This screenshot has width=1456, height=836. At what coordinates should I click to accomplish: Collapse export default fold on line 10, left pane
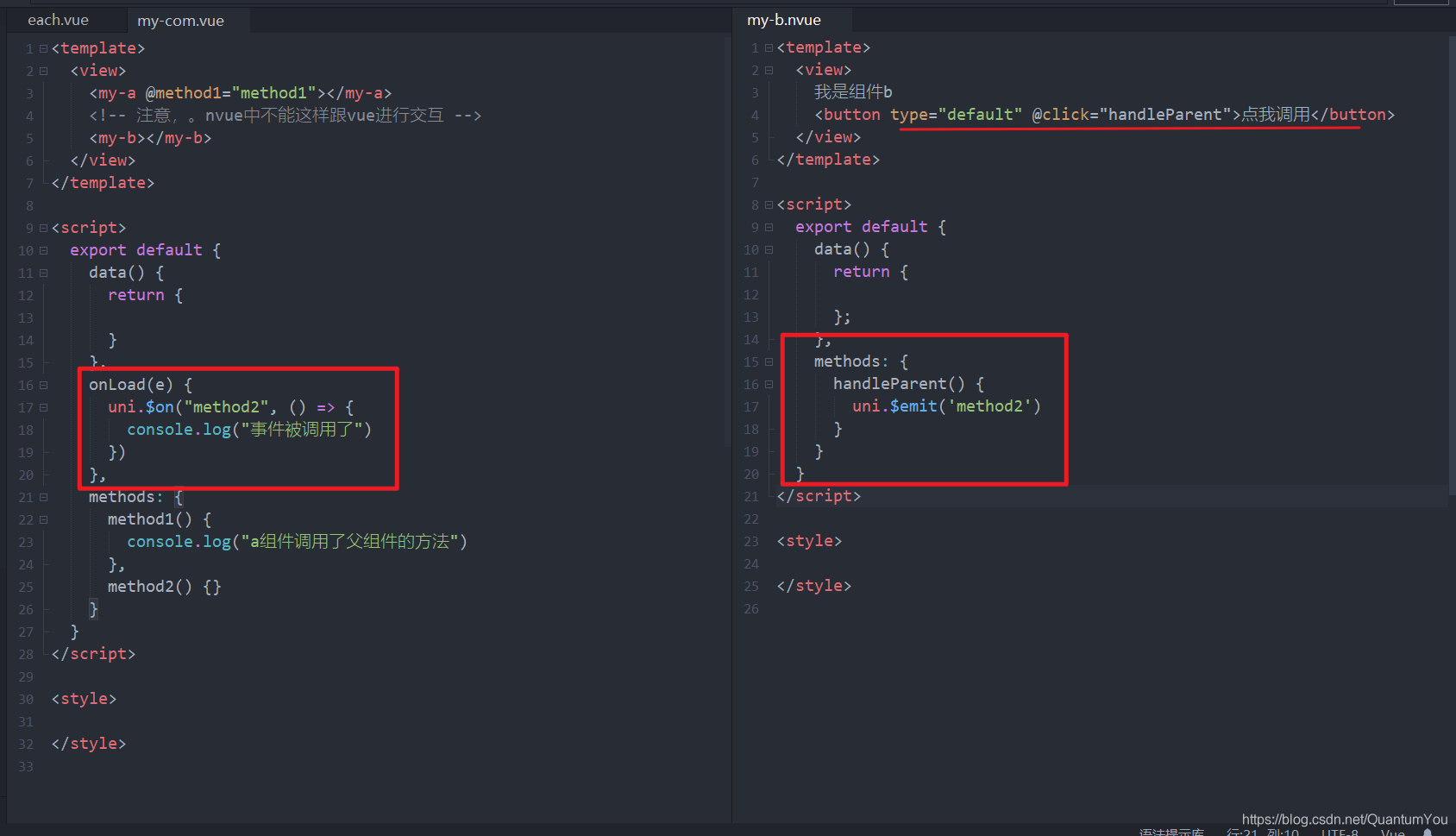tap(43, 251)
